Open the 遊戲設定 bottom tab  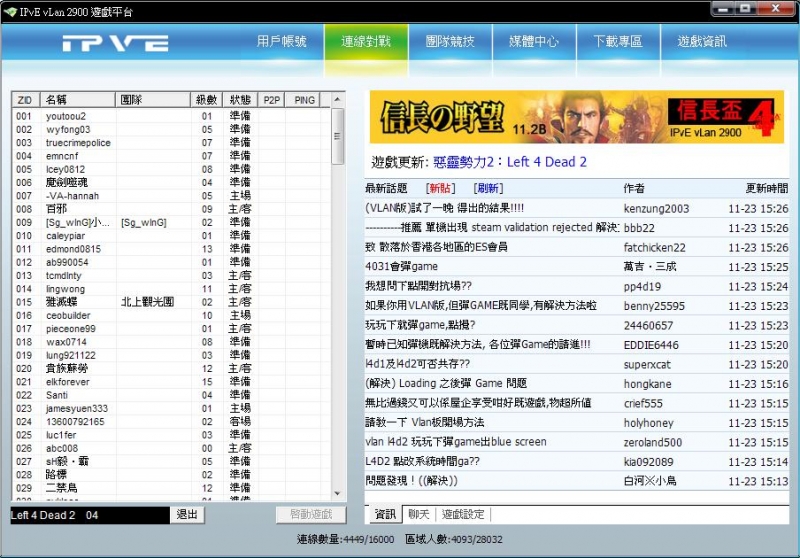point(463,514)
